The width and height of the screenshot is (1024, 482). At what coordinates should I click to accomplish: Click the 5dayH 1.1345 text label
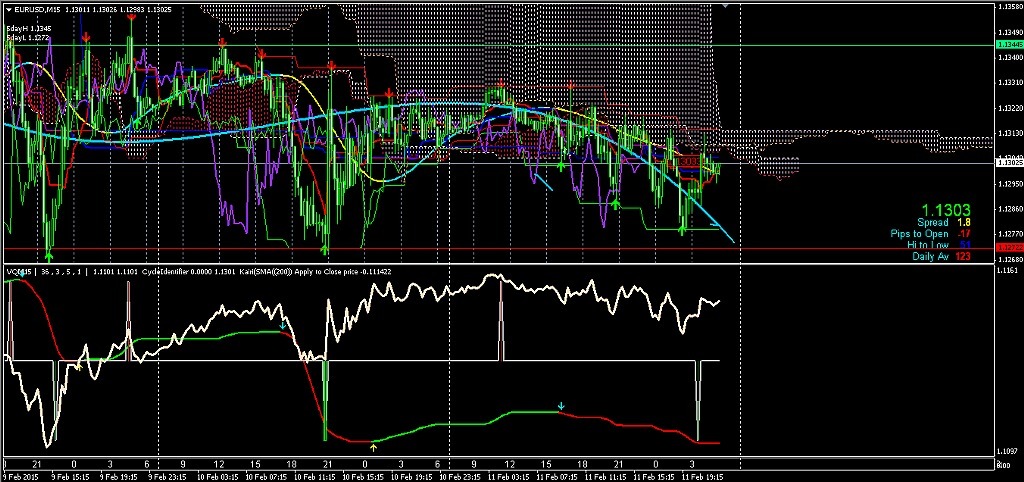(28, 28)
